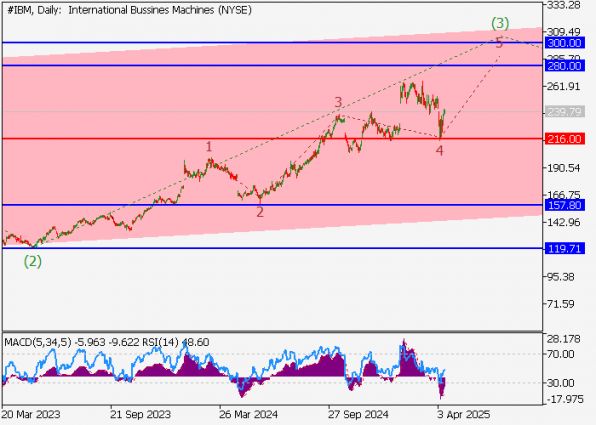Viewport: 596px width, 425px height.
Task: Click the 261.91 price axis value
Action: (563, 86)
